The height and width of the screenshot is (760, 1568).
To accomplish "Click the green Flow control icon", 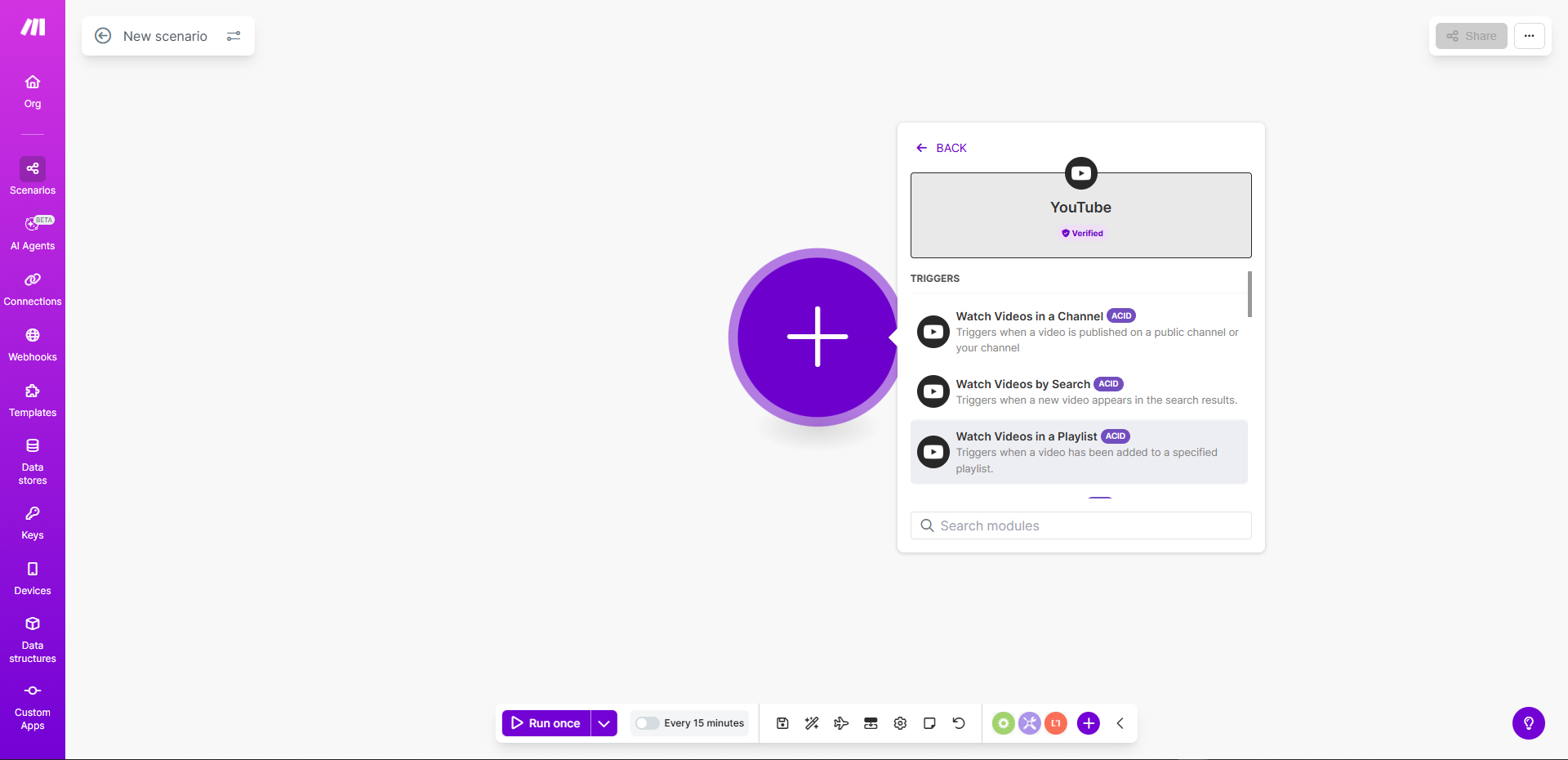I will click(1003, 723).
